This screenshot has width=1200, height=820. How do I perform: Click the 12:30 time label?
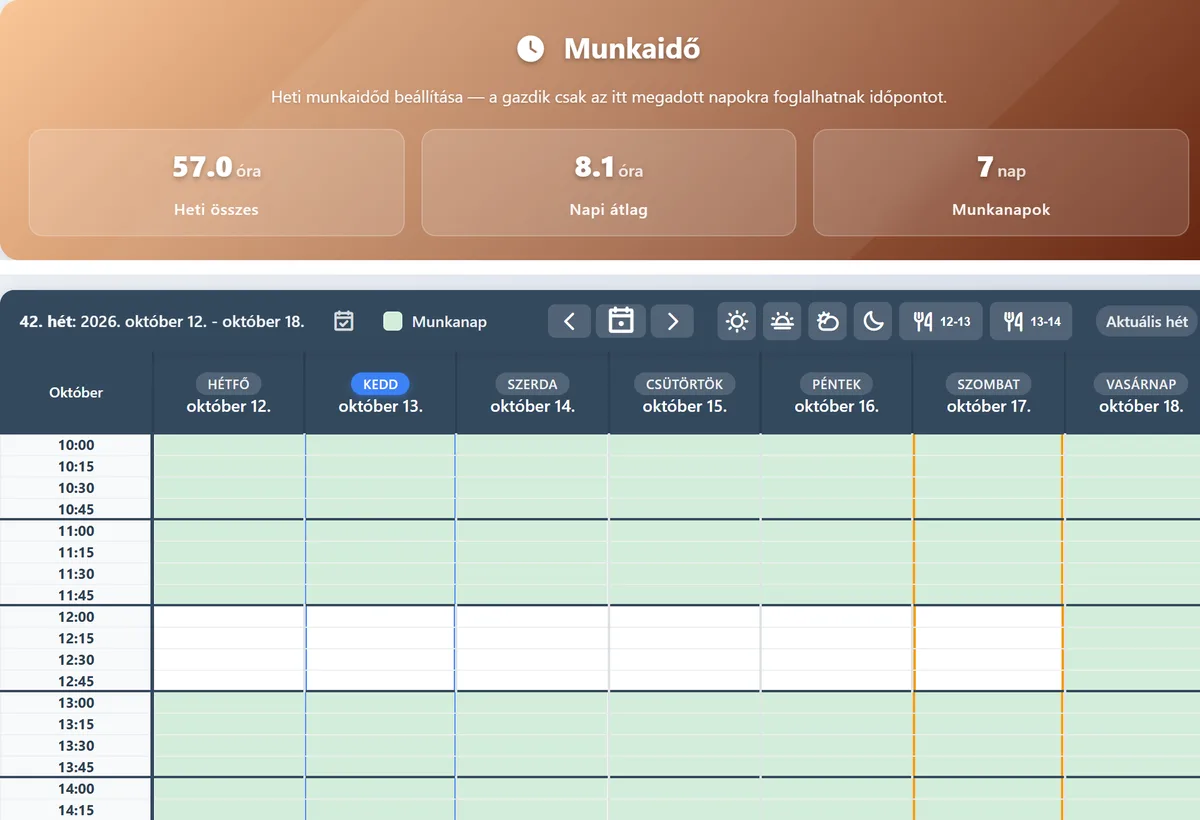[x=76, y=660]
